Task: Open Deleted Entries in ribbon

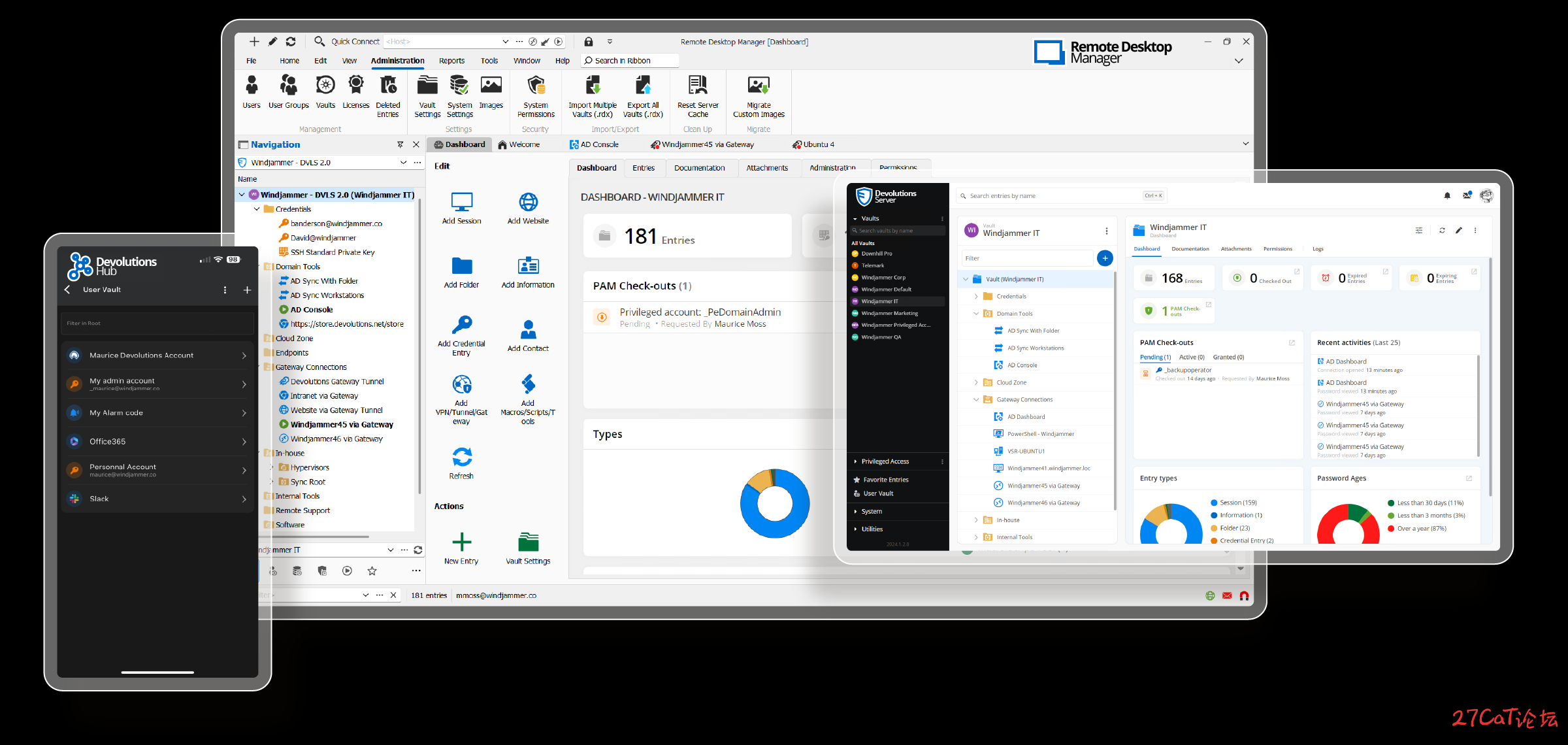Action: click(x=388, y=96)
